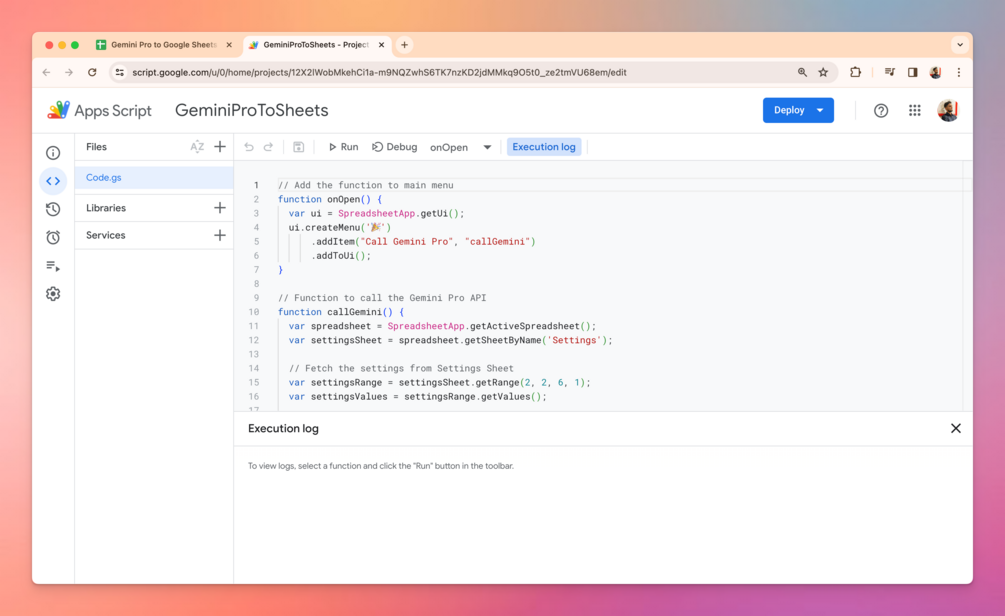The image size is (1005, 616).
Task: Open the Triggers panel
Action: tap(53, 236)
